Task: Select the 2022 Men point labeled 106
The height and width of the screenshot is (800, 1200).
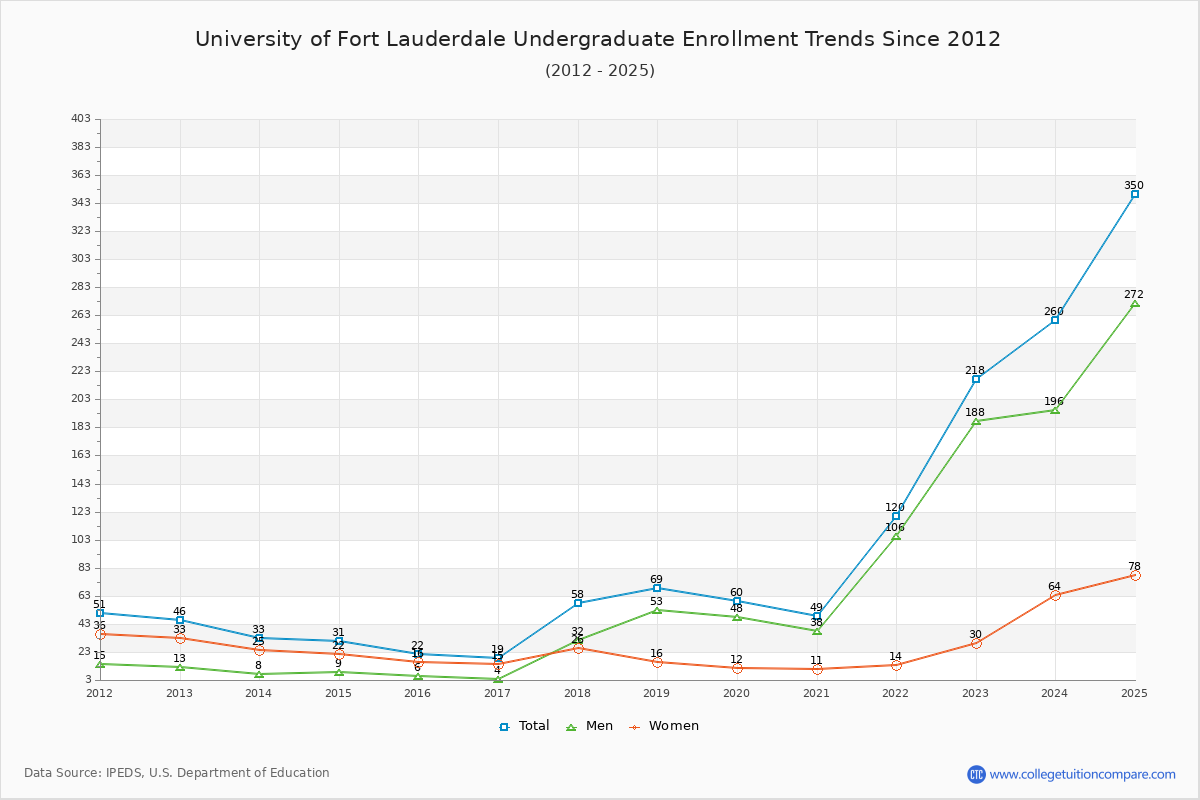Action: 896,536
